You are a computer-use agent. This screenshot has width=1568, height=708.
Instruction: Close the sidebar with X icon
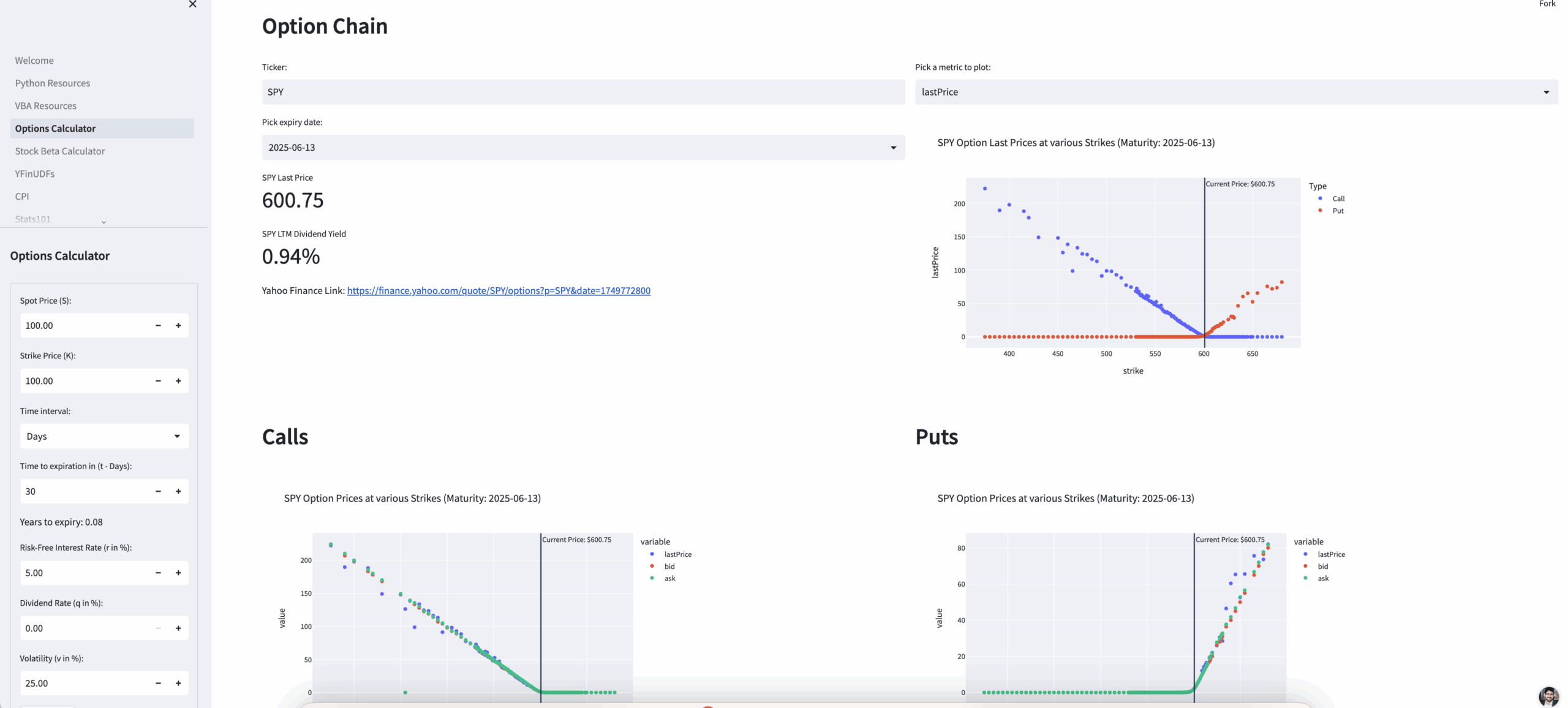tap(192, 4)
